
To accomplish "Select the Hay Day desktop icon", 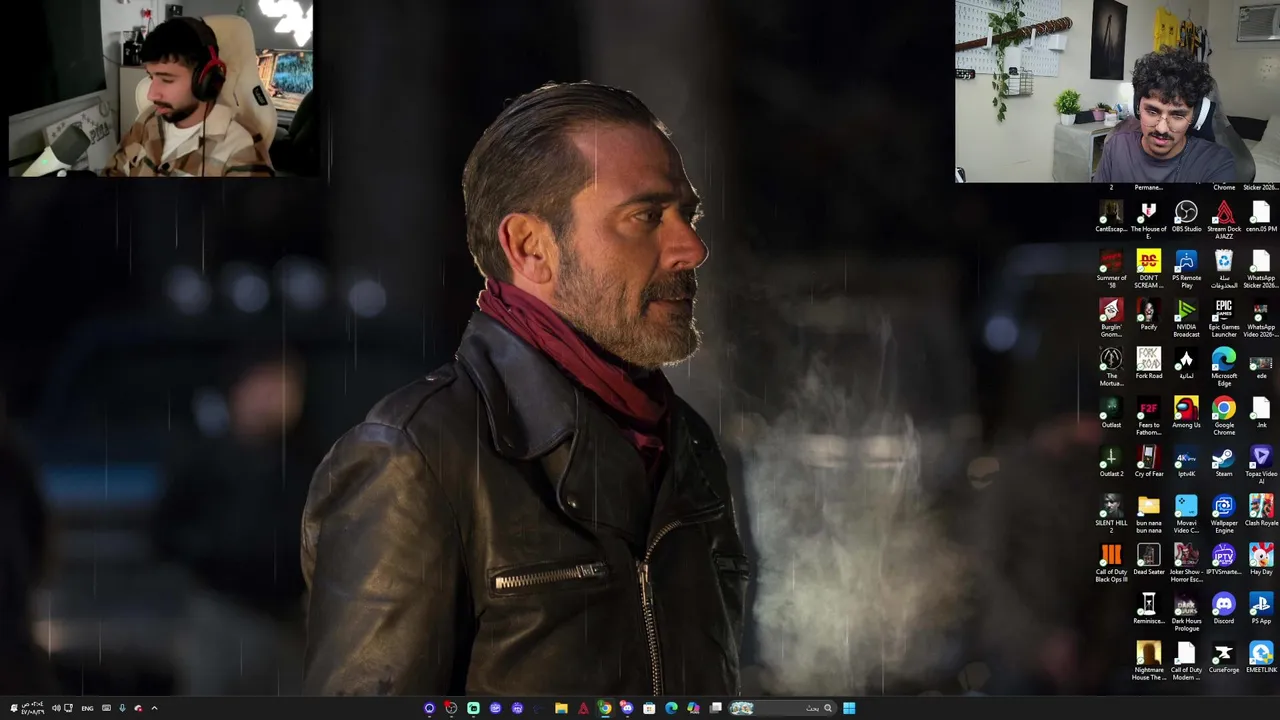I will coord(1261,560).
